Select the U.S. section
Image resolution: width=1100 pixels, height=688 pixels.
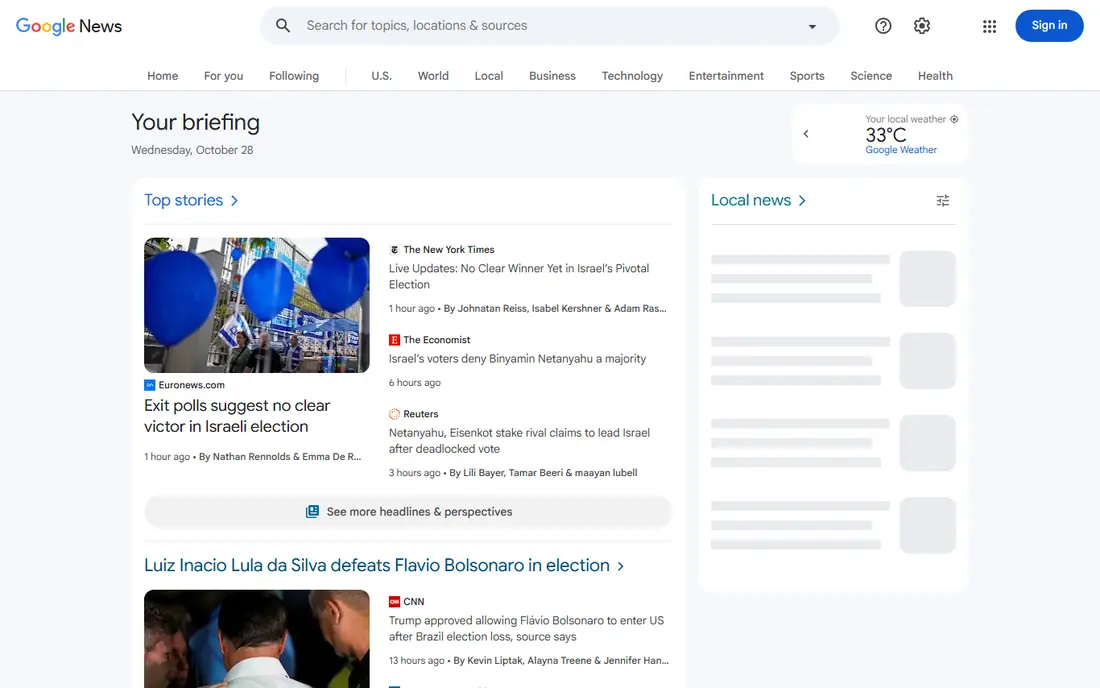381,76
